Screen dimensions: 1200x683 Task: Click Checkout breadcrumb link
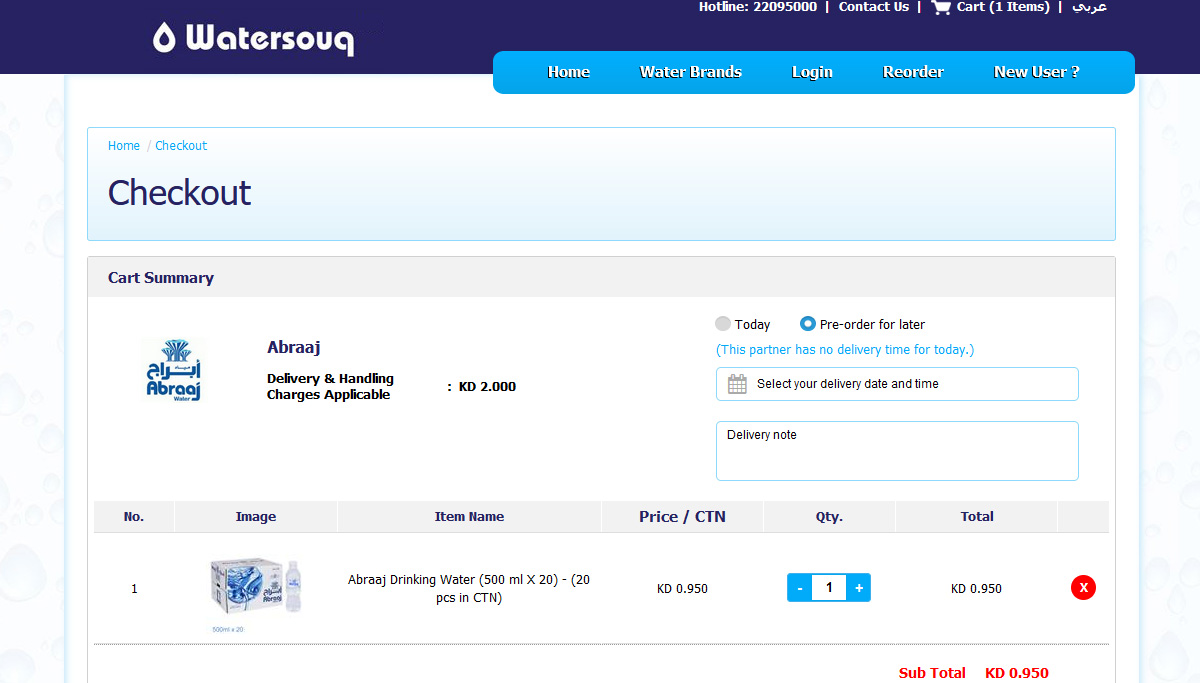181,146
